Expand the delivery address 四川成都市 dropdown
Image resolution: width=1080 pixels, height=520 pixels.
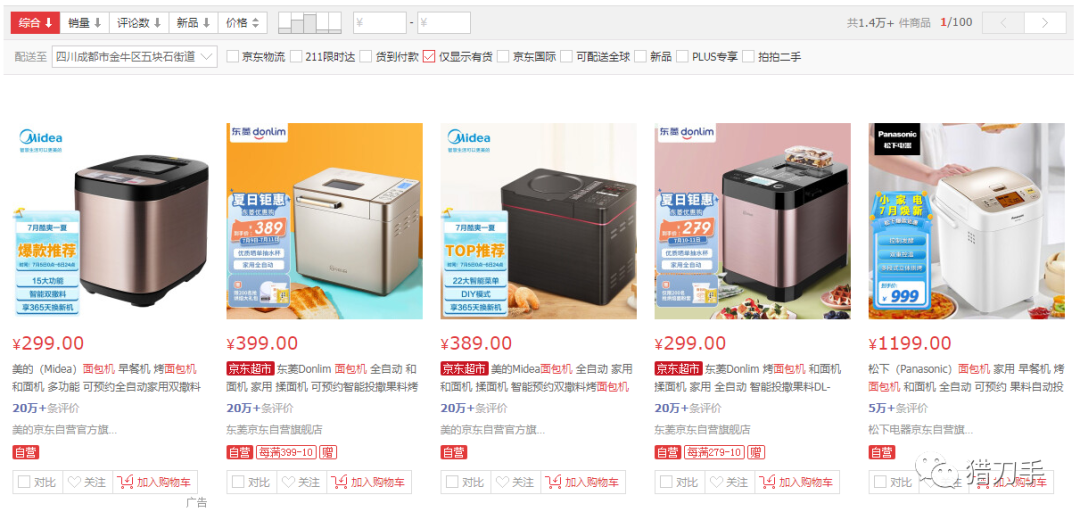click(x=134, y=56)
